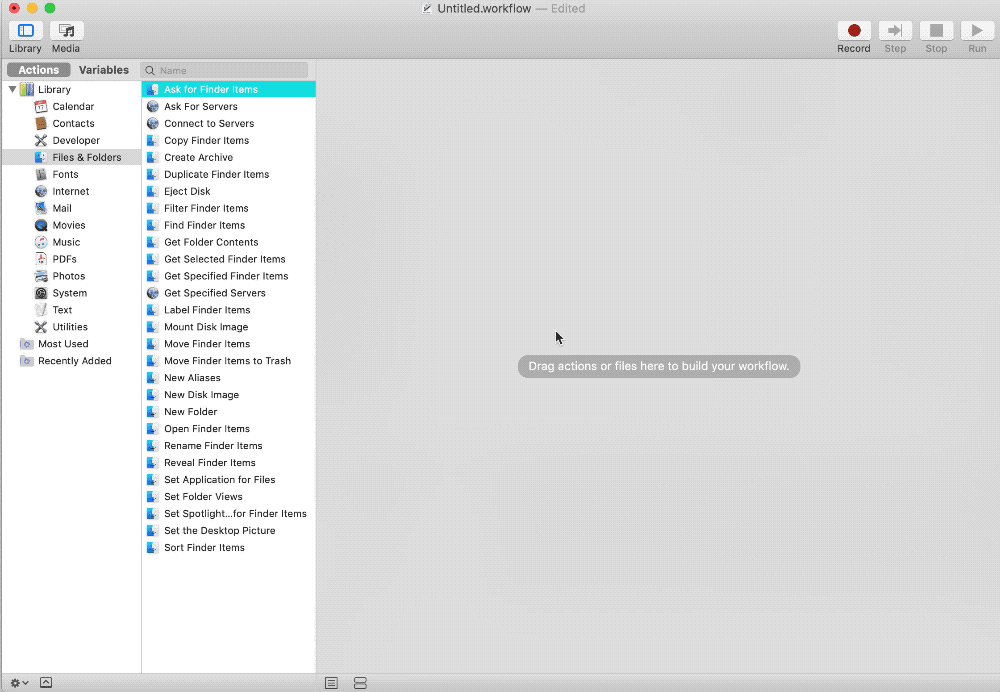
Task: Select the Copy Finder Items action
Action: point(229,140)
